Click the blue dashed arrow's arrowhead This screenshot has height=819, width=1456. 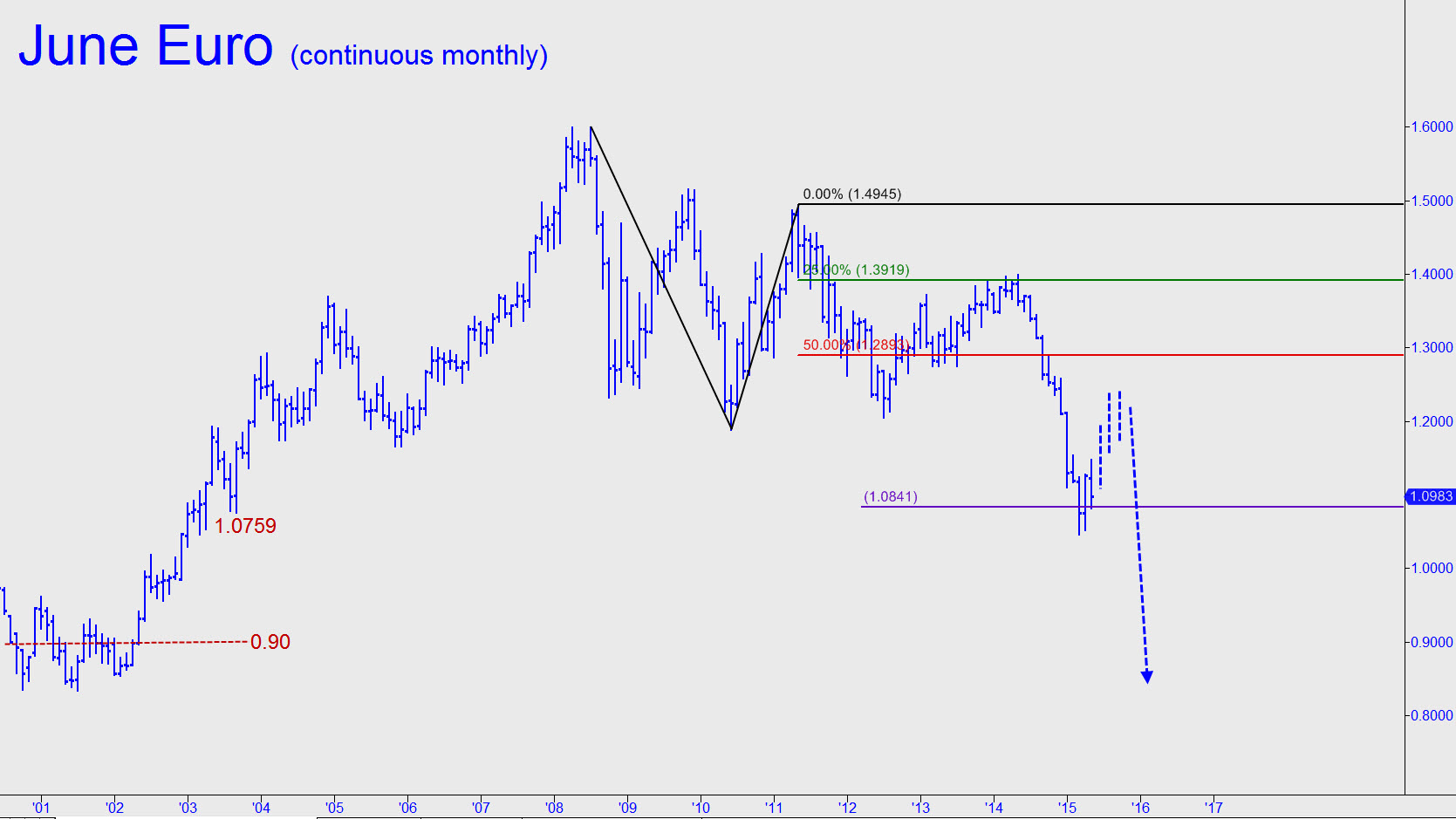[x=1147, y=677]
